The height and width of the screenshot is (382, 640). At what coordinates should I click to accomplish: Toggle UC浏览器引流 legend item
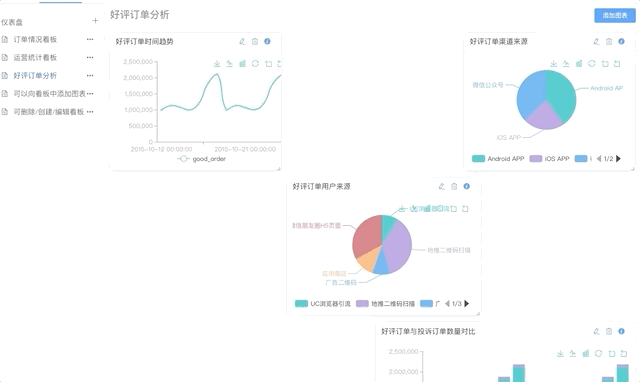tap(323, 304)
